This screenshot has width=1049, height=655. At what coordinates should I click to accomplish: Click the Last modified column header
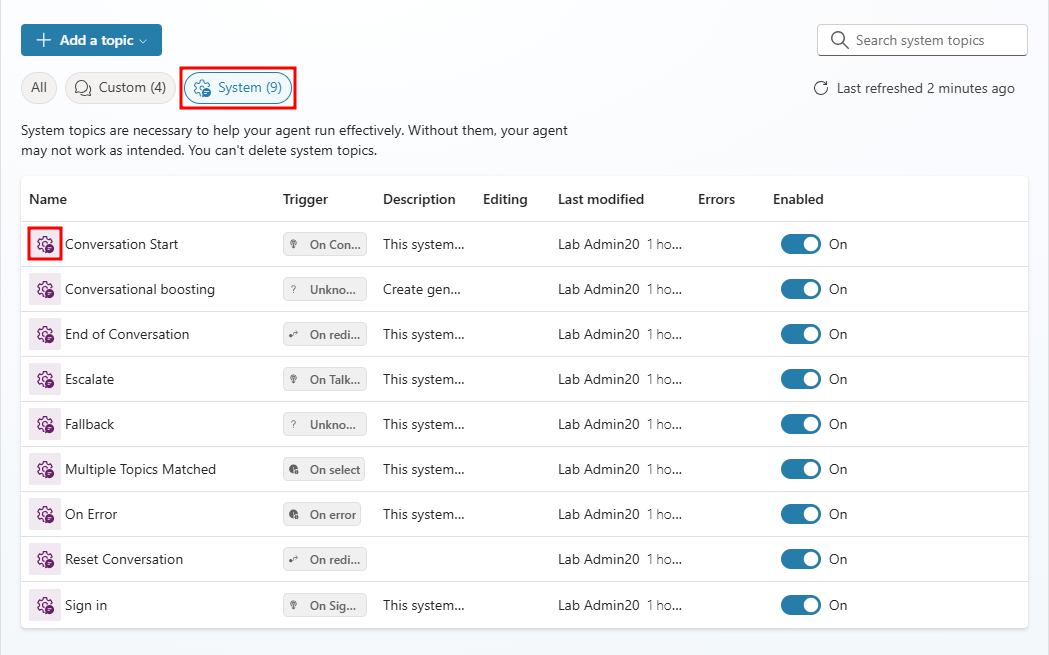coord(601,199)
